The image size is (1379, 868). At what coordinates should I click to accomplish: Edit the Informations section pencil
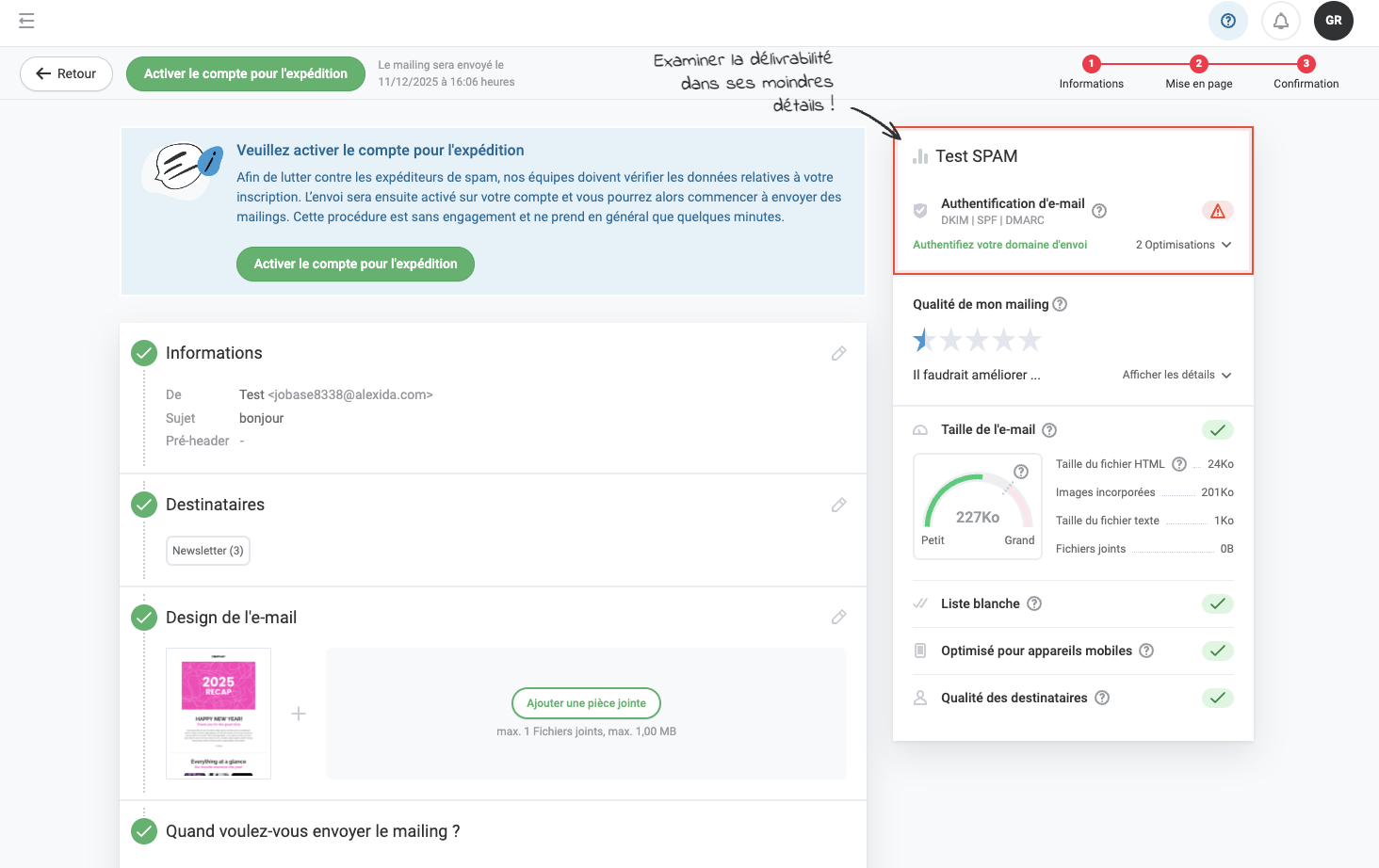point(838,353)
